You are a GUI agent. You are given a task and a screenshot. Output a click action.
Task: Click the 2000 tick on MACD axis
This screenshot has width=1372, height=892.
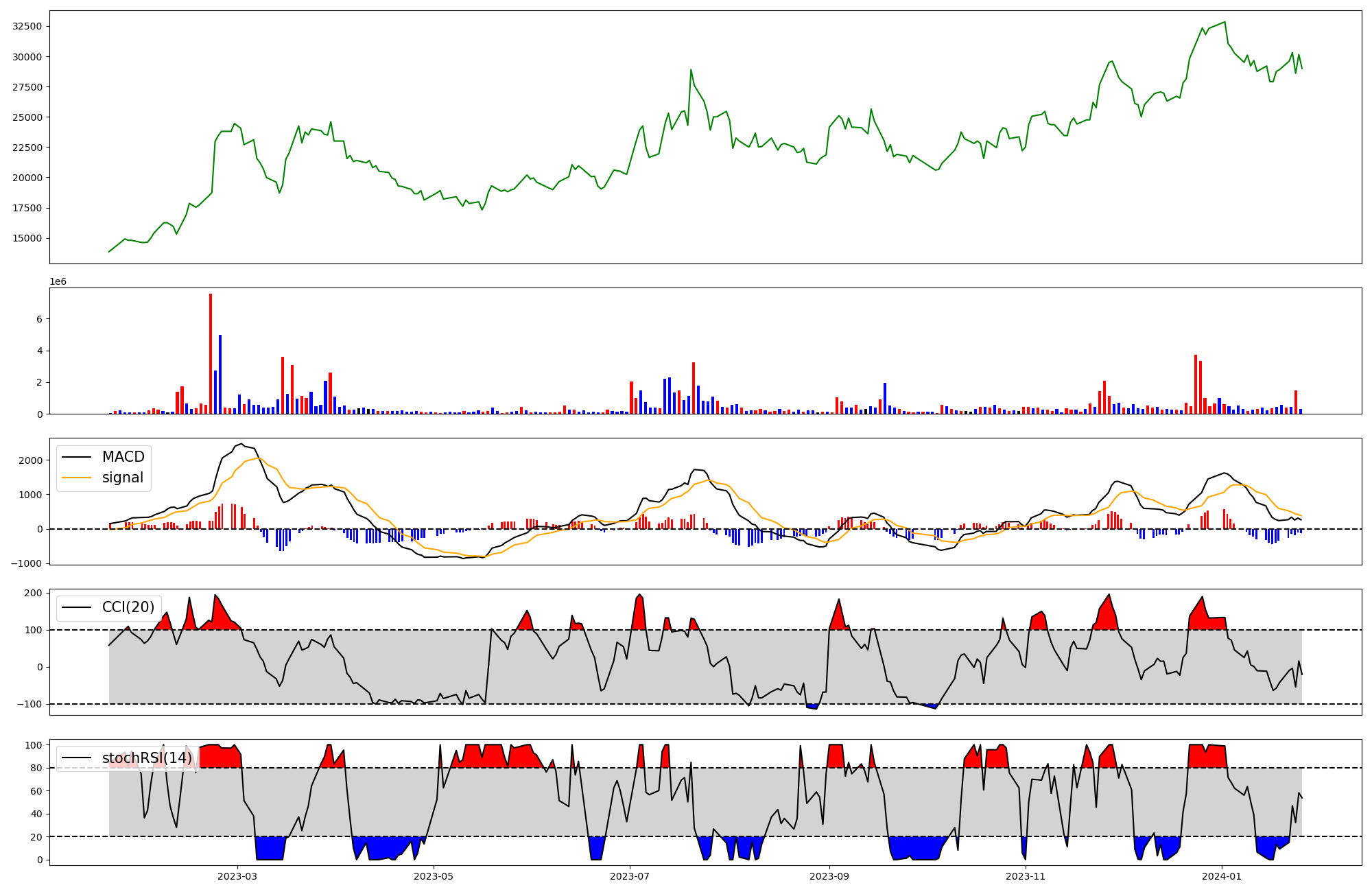(x=31, y=460)
